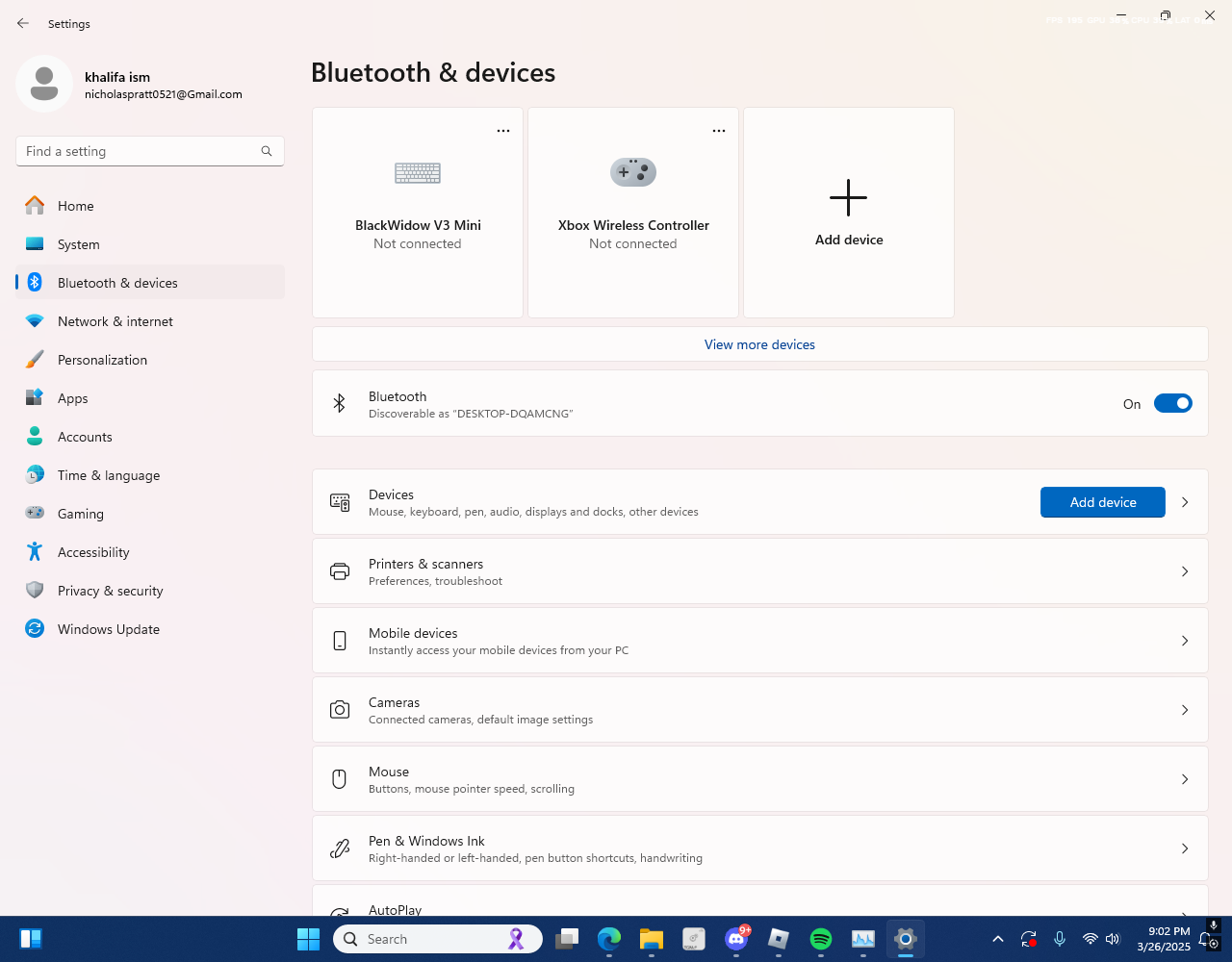Screen dimensions: 1232x962
Task: Open File Explorer from the taskbar
Action: (x=652, y=939)
